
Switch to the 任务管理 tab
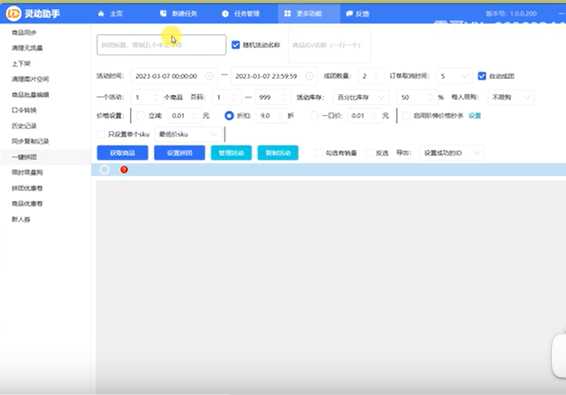pos(241,14)
